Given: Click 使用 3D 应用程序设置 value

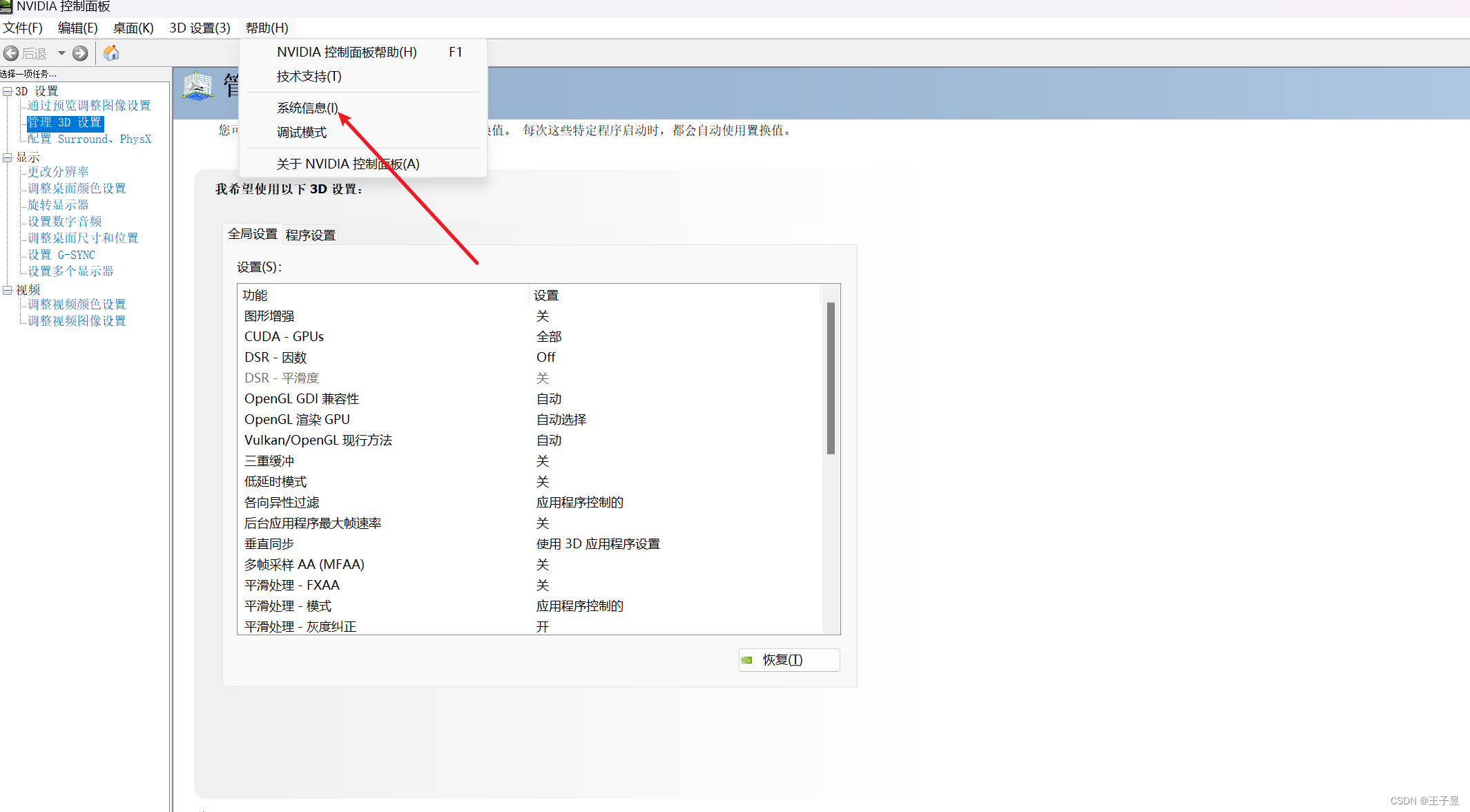Looking at the screenshot, I should pos(598,544).
